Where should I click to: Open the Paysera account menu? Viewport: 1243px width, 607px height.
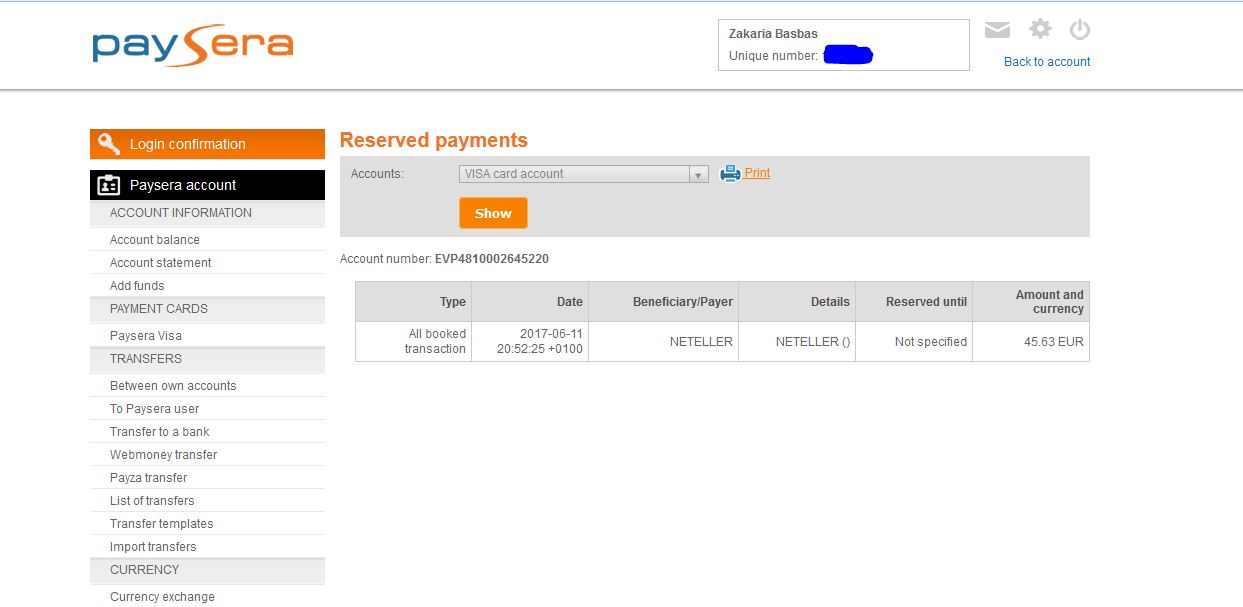click(207, 185)
